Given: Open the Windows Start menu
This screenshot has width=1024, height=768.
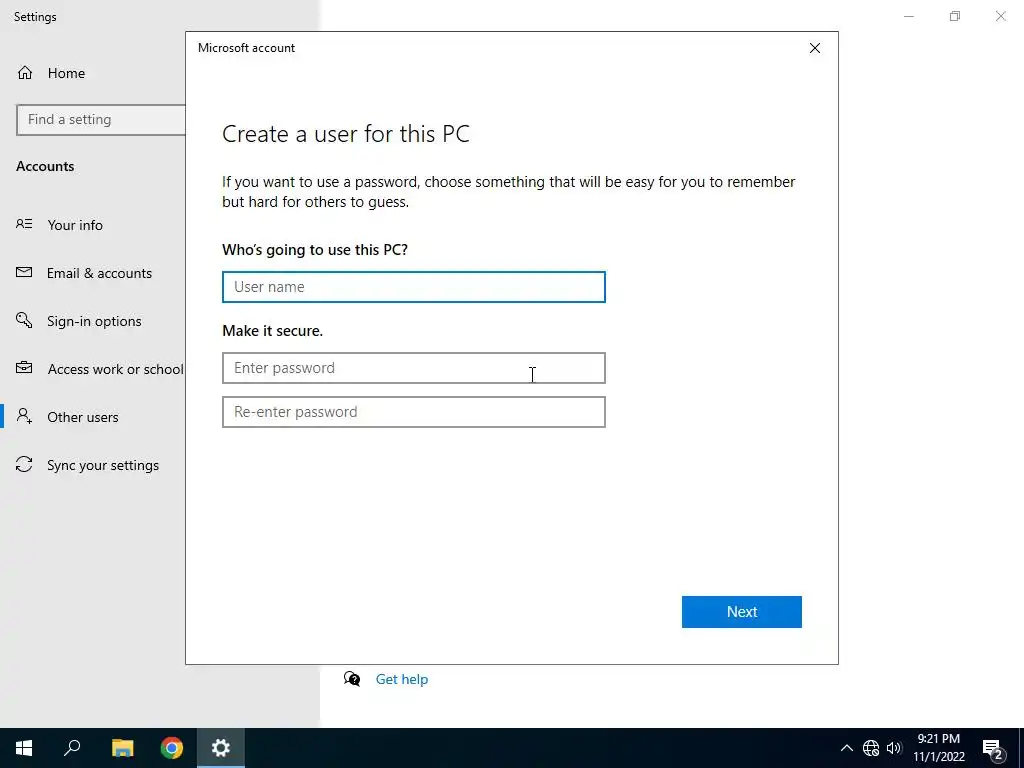Looking at the screenshot, I should point(24,748).
